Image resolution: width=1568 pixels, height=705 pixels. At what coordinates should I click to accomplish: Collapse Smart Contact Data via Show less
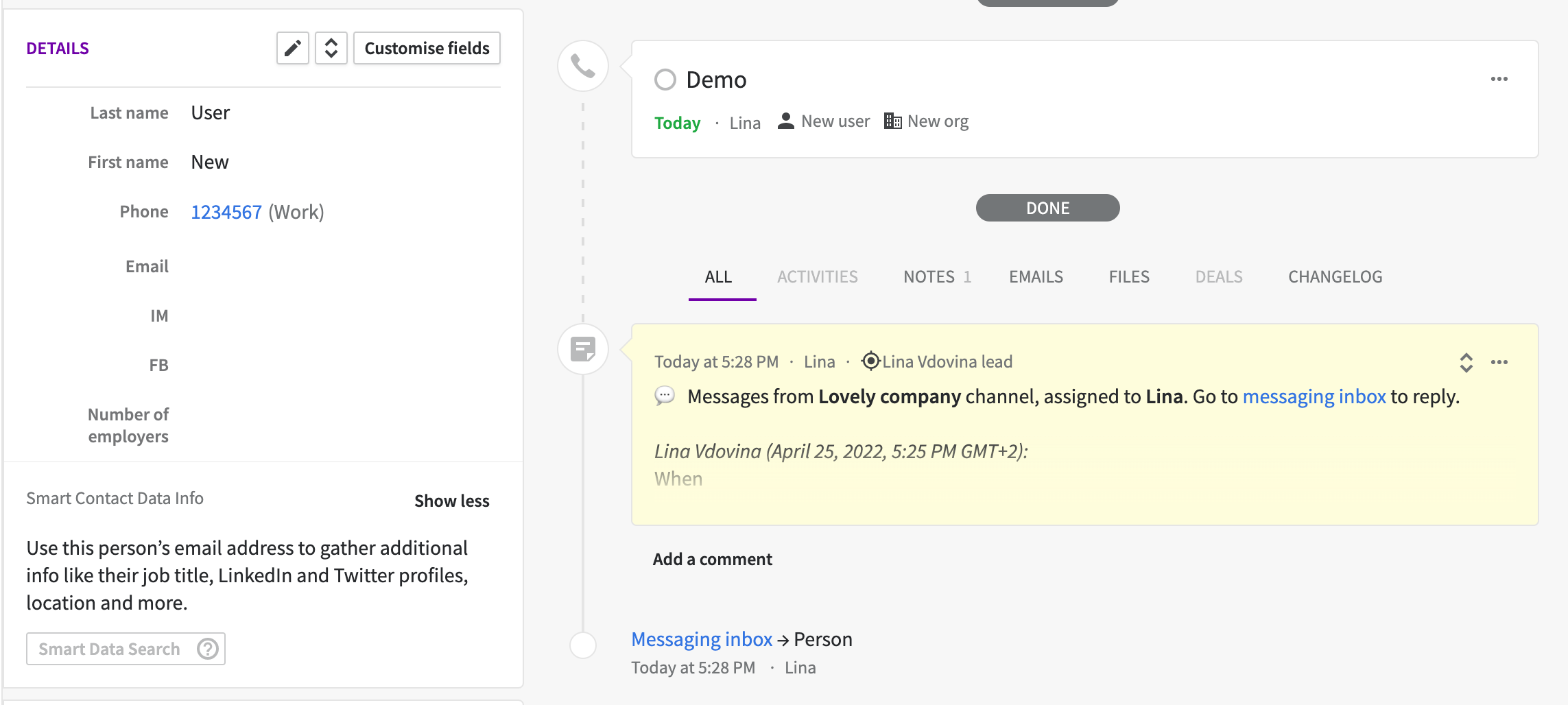451,501
